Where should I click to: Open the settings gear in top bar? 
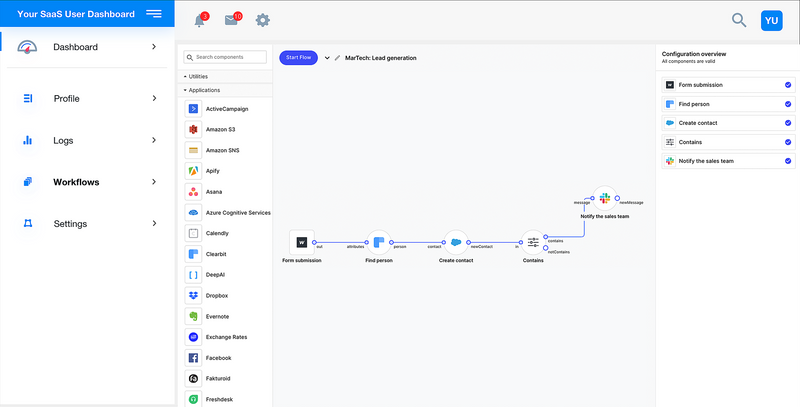pos(263,20)
